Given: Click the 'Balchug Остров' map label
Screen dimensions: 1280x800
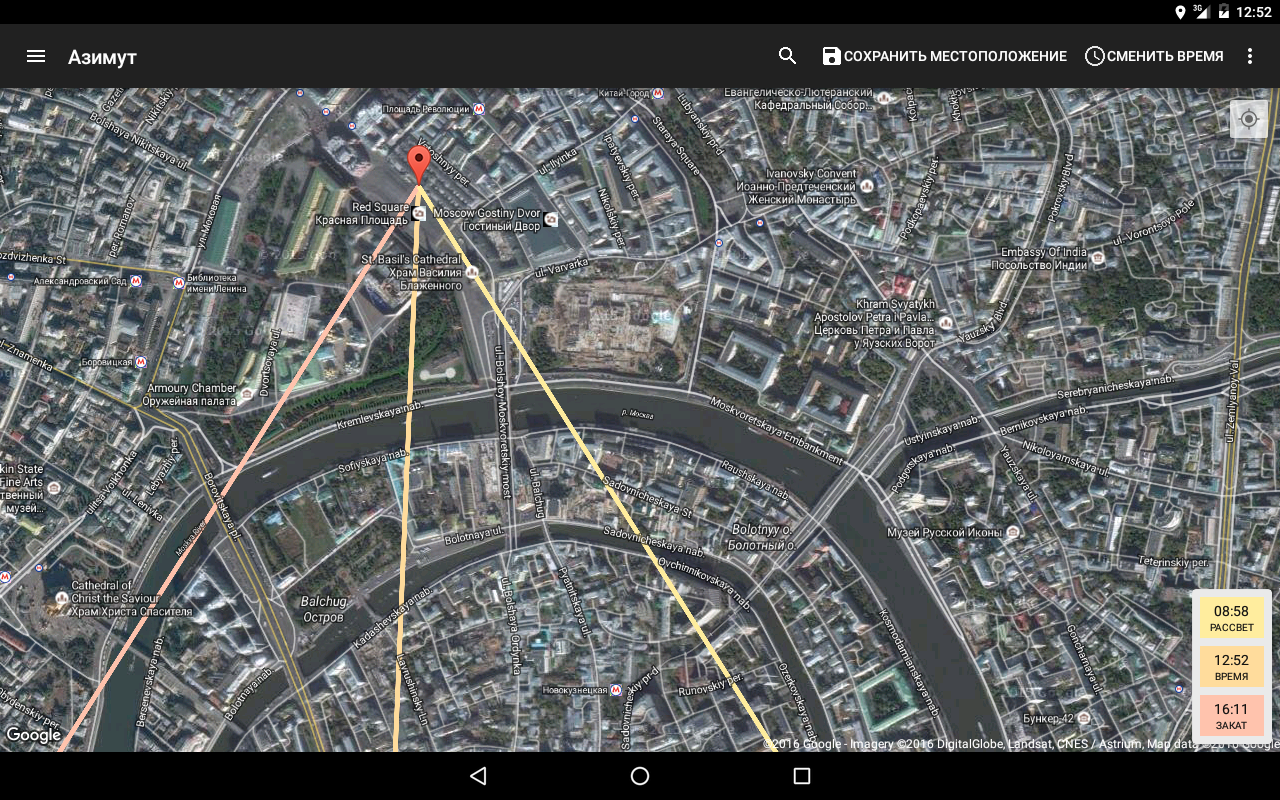Looking at the screenshot, I should (x=324, y=609).
